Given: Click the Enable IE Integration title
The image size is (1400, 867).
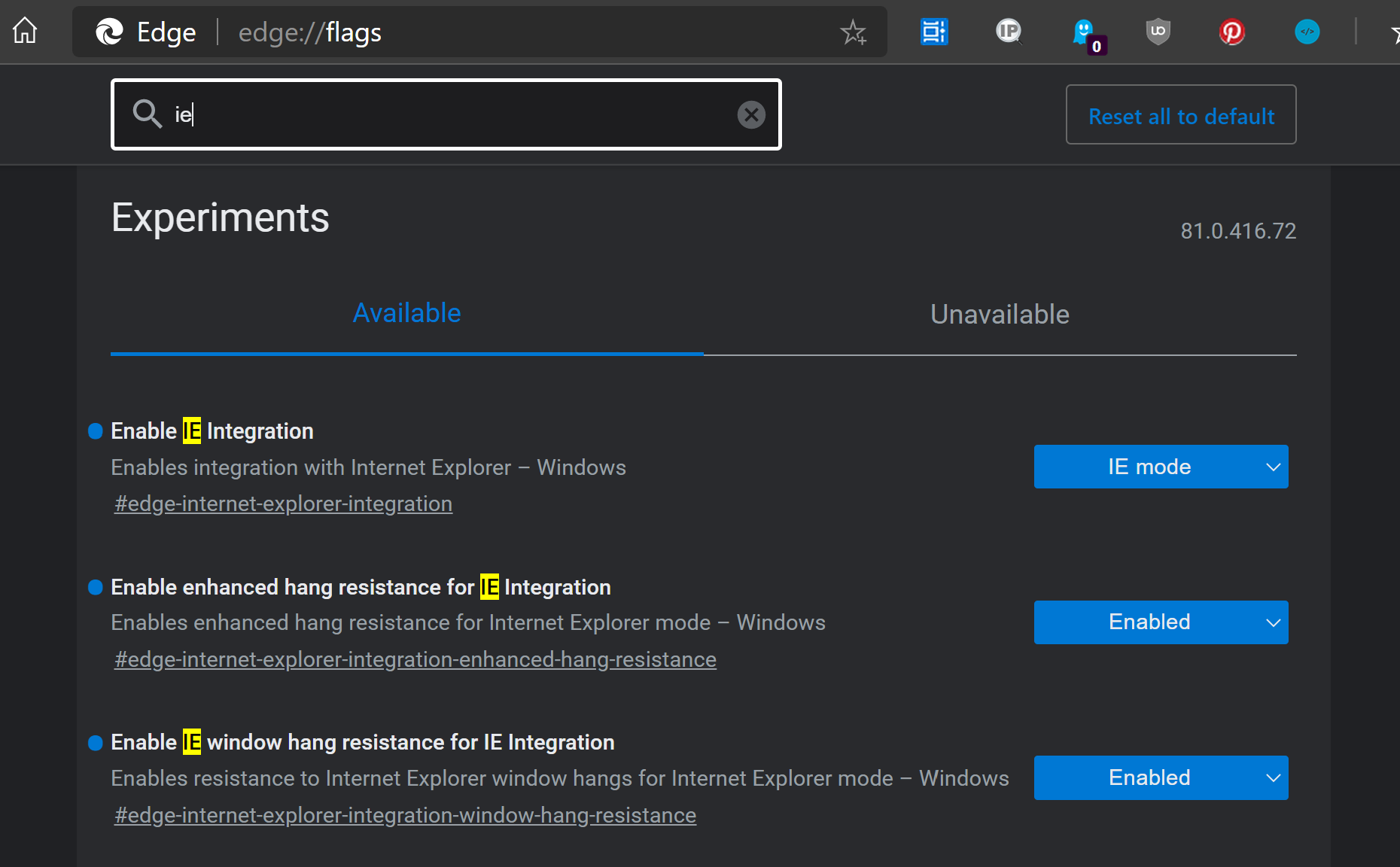Looking at the screenshot, I should (x=212, y=431).
